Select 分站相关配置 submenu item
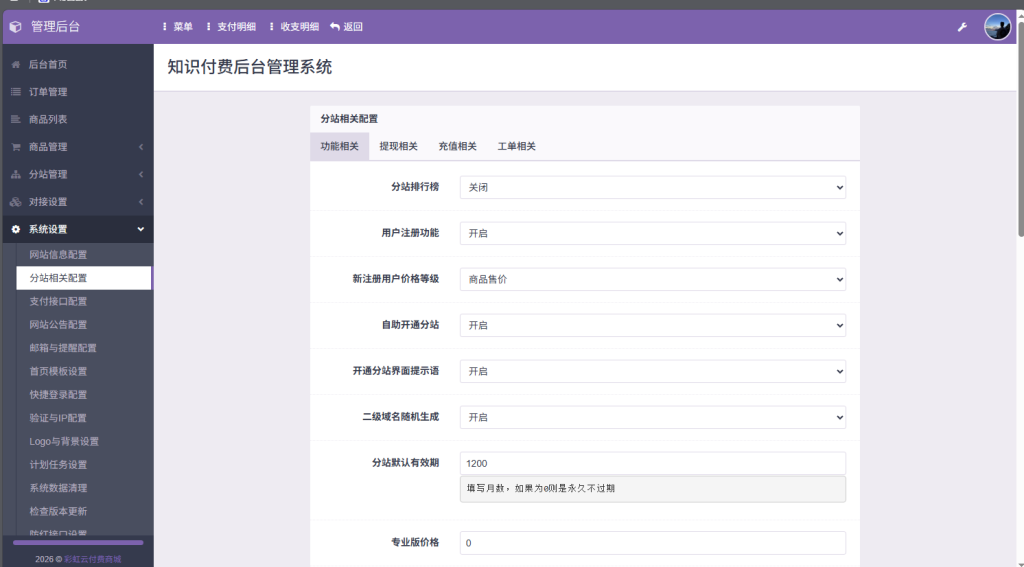Screen dimensions: 1024x567 (84, 278)
